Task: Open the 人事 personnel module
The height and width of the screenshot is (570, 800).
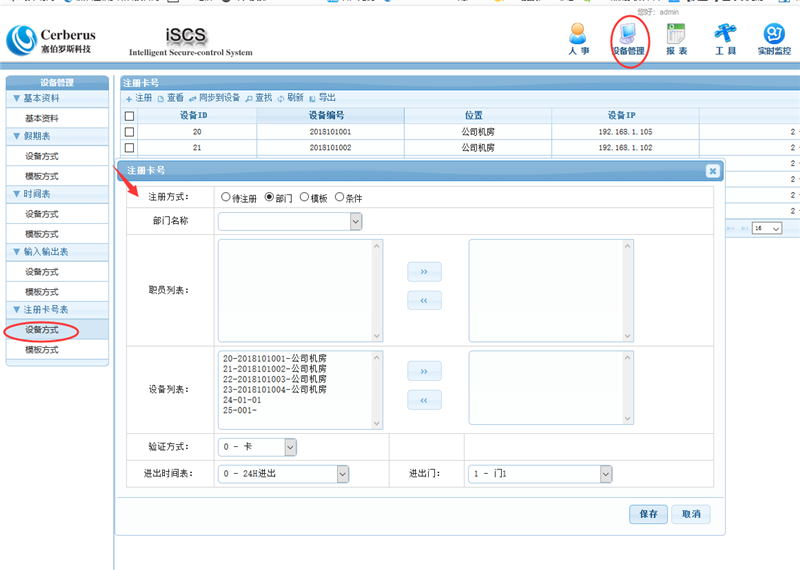Action: tap(578, 38)
